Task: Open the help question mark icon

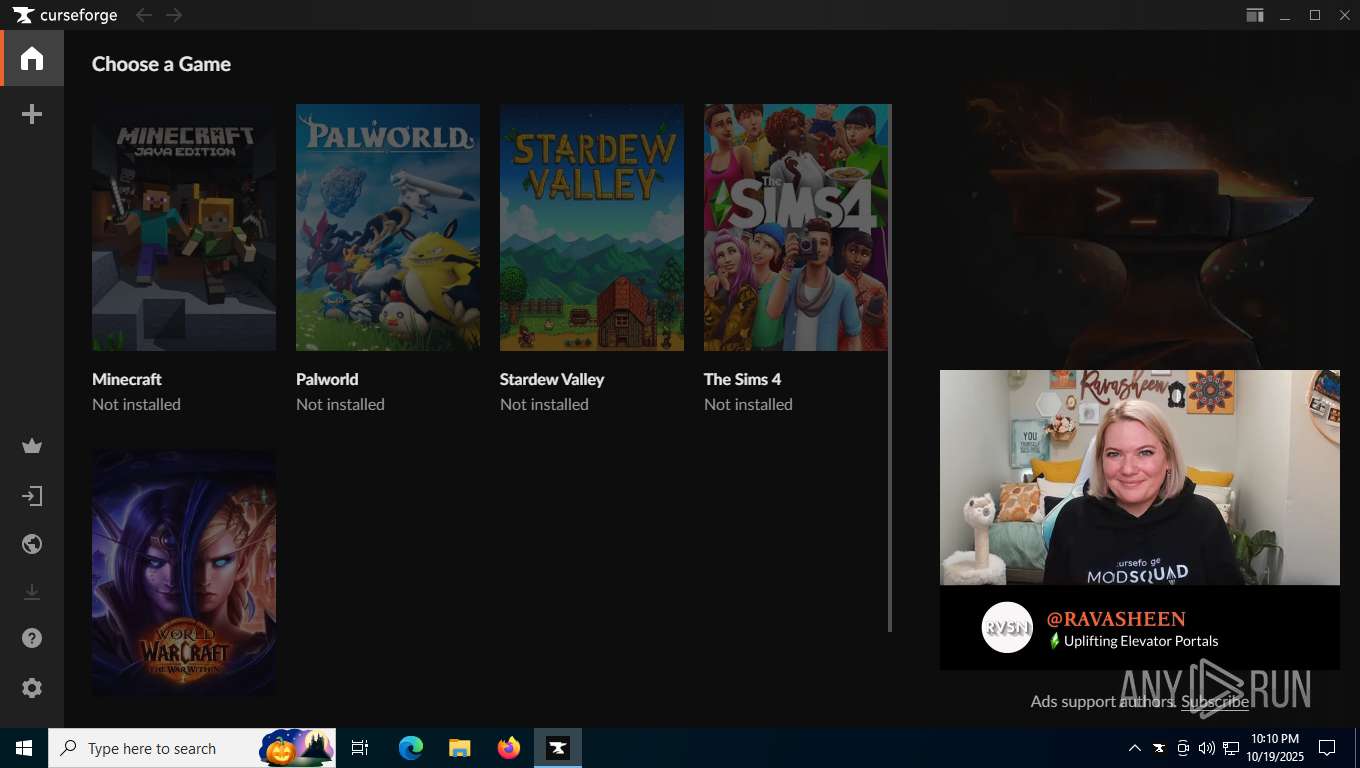Action: (x=32, y=638)
